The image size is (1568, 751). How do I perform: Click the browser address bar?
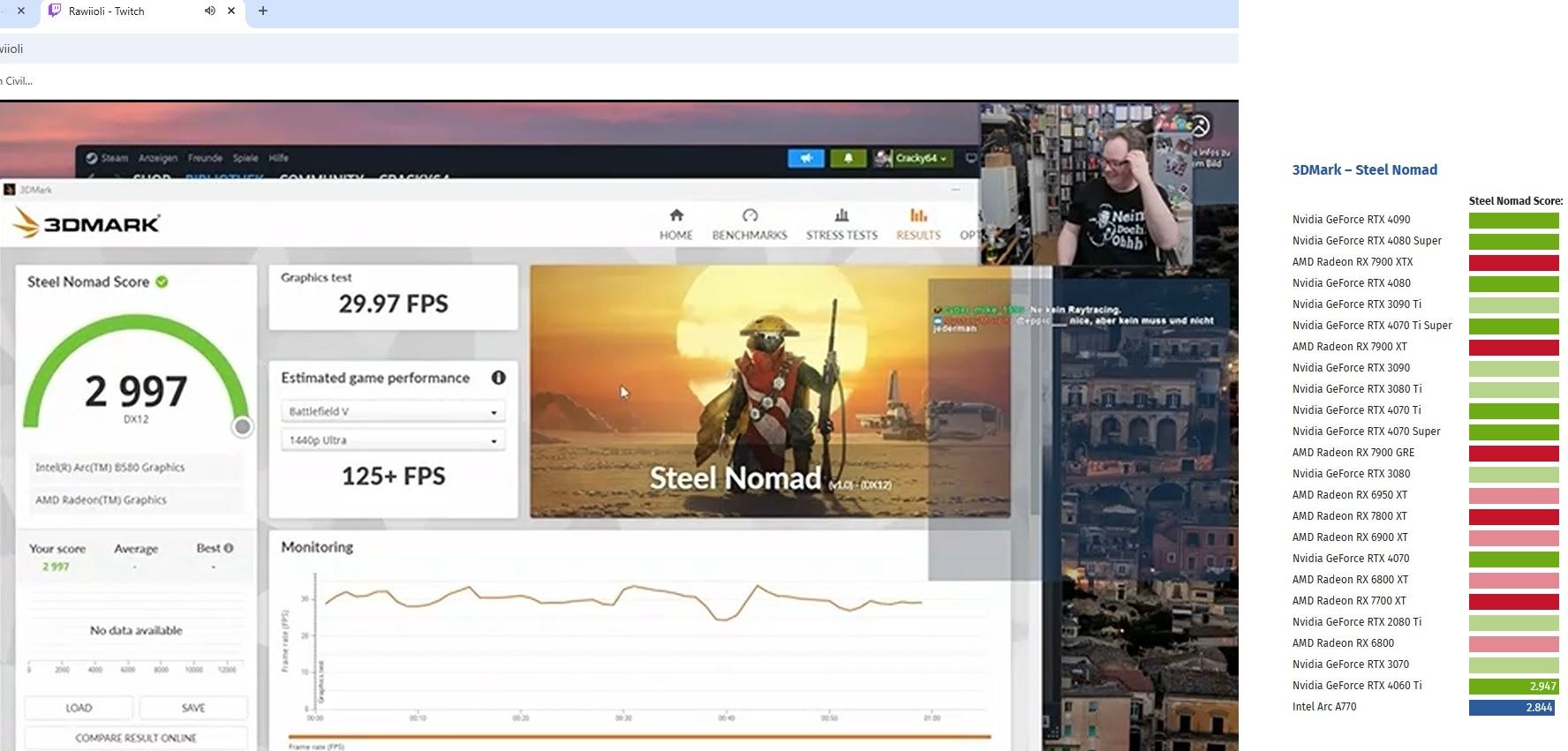[618, 49]
